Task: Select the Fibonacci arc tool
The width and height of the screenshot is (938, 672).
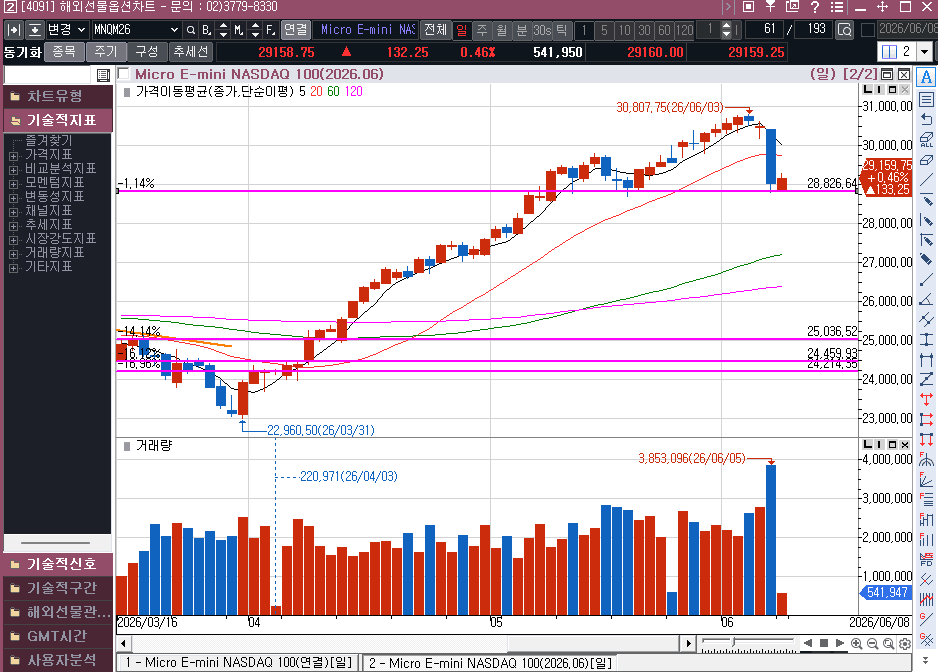Action: click(x=926, y=460)
